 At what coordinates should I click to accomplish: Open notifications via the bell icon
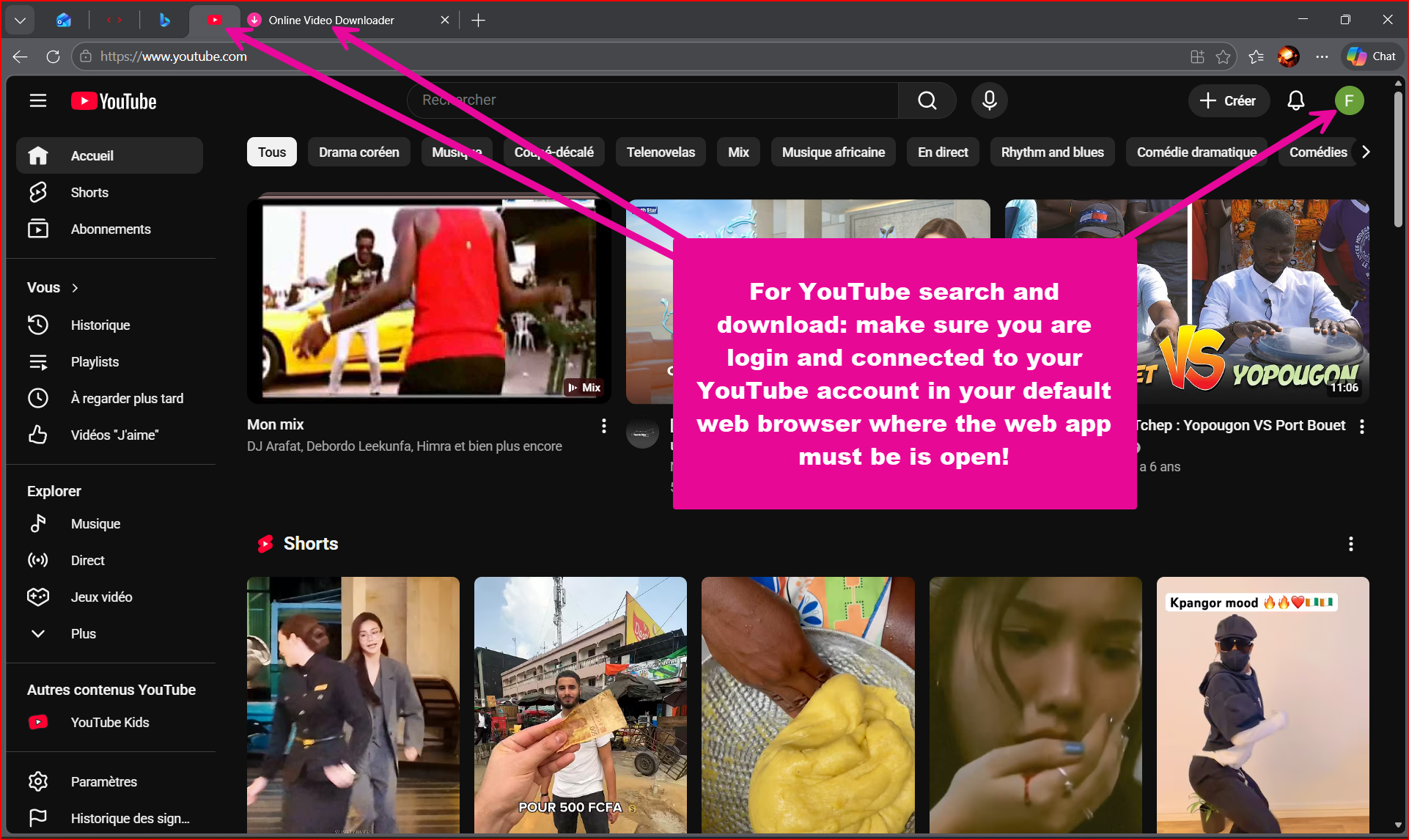tap(1295, 100)
